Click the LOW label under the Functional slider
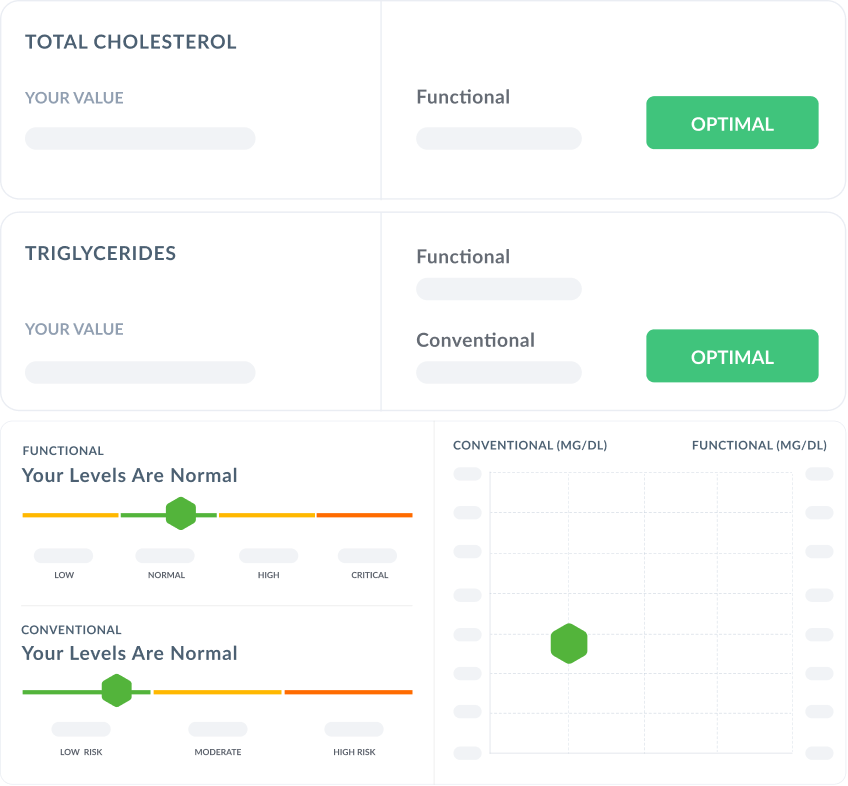848x786 pixels. pyautogui.click(x=64, y=575)
